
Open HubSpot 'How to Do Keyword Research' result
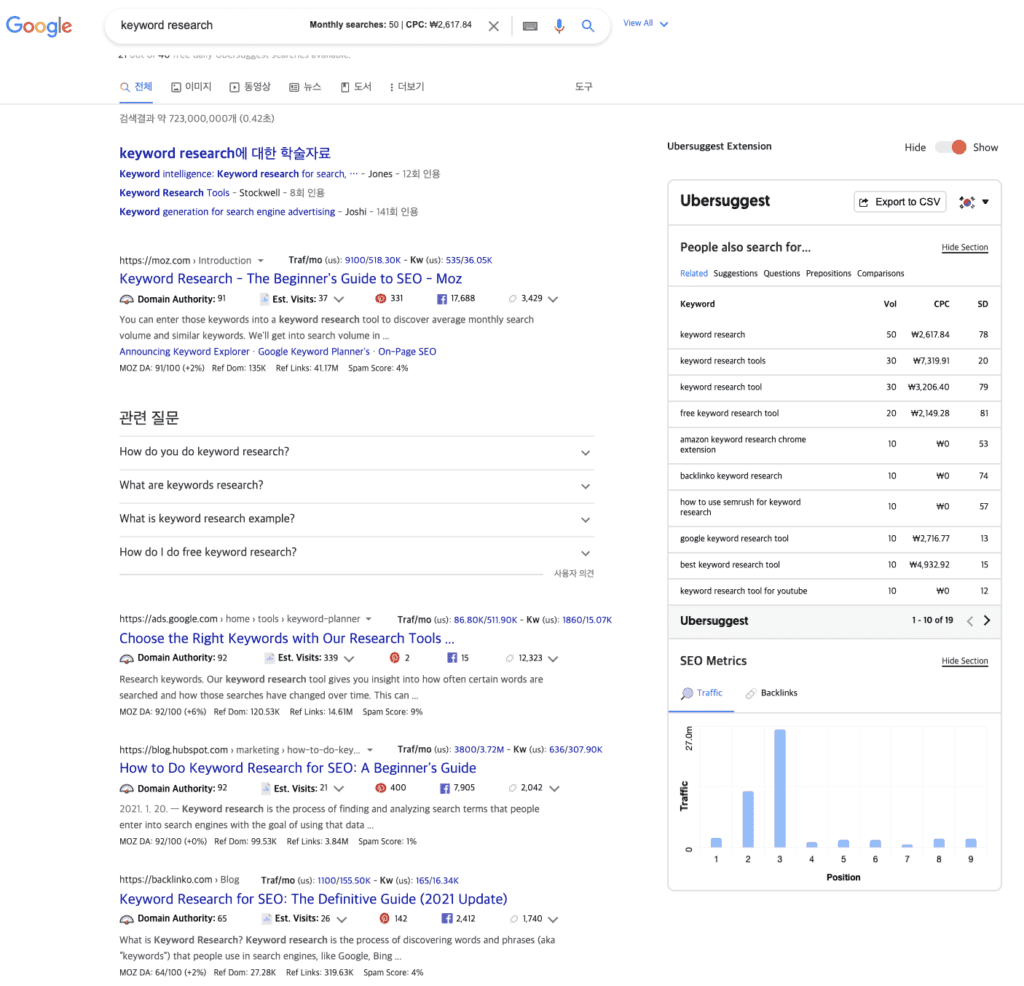[x=298, y=769]
